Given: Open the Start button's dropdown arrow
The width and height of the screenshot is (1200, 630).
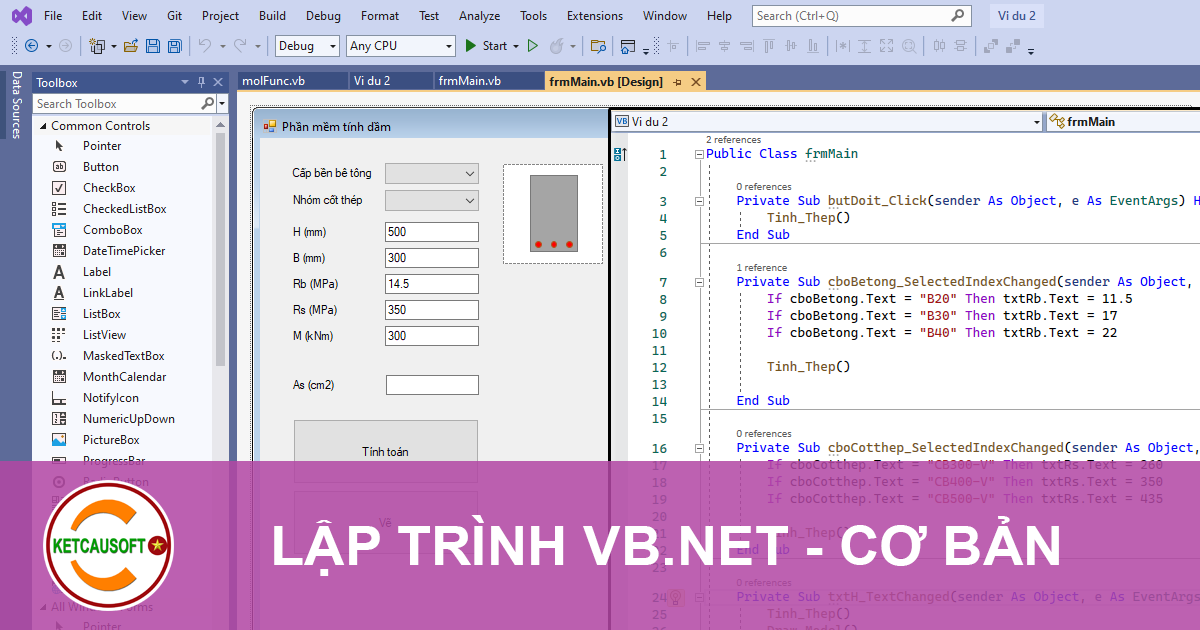Looking at the screenshot, I should tap(516, 46).
